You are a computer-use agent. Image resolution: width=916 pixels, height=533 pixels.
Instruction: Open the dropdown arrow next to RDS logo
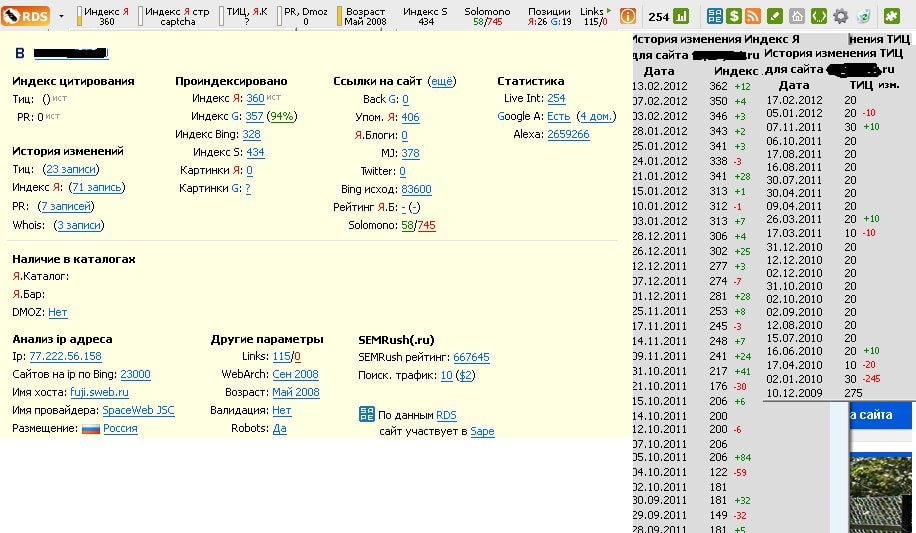[x=61, y=16]
